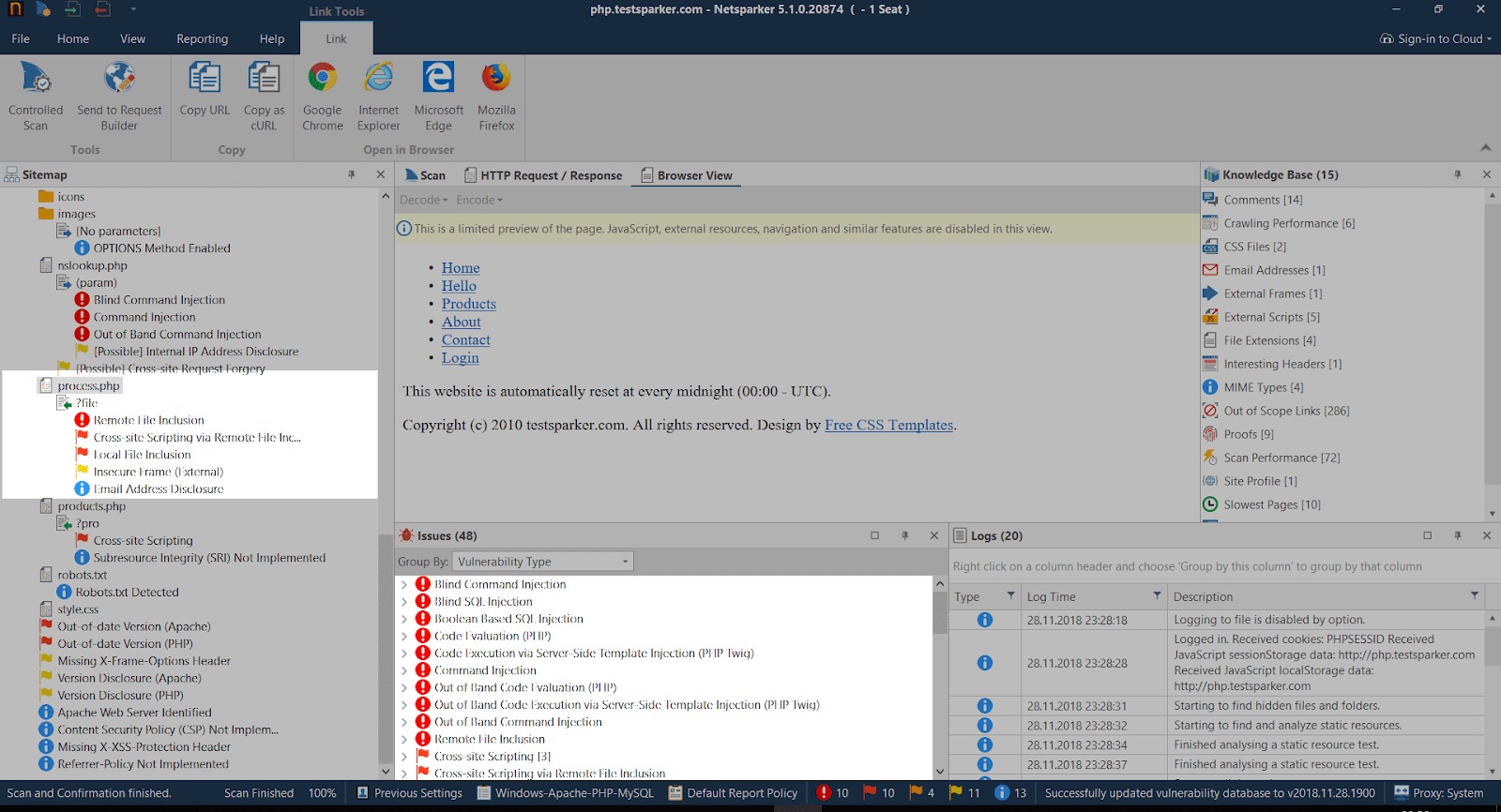Expand the Blind Command Injection issue group
The height and width of the screenshot is (812, 1501).
pyautogui.click(x=404, y=584)
